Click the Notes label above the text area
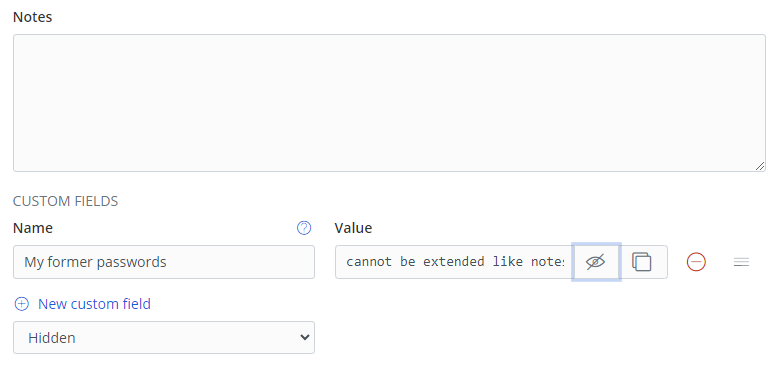Viewport: 779px width, 366px height. tap(32, 17)
